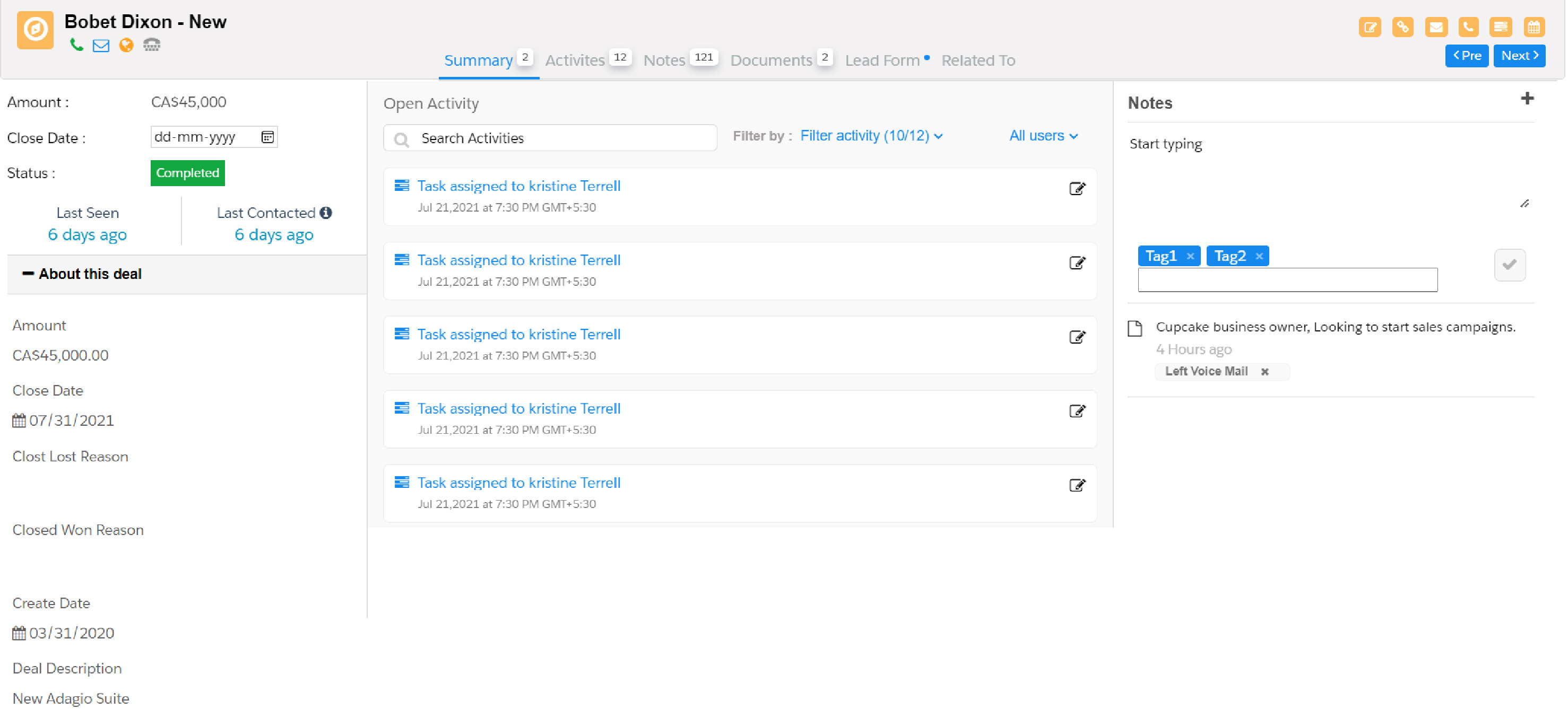Click the orange link chain icon
Screen dimensions: 1568x718
click(x=1402, y=27)
